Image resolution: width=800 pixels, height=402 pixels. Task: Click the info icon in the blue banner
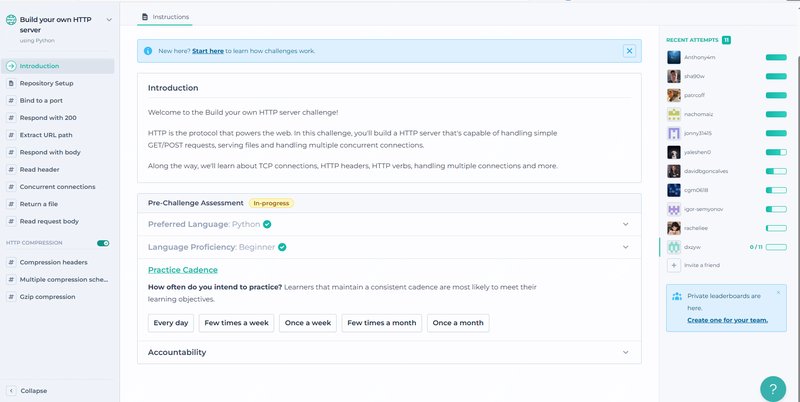click(x=148, y=51)
